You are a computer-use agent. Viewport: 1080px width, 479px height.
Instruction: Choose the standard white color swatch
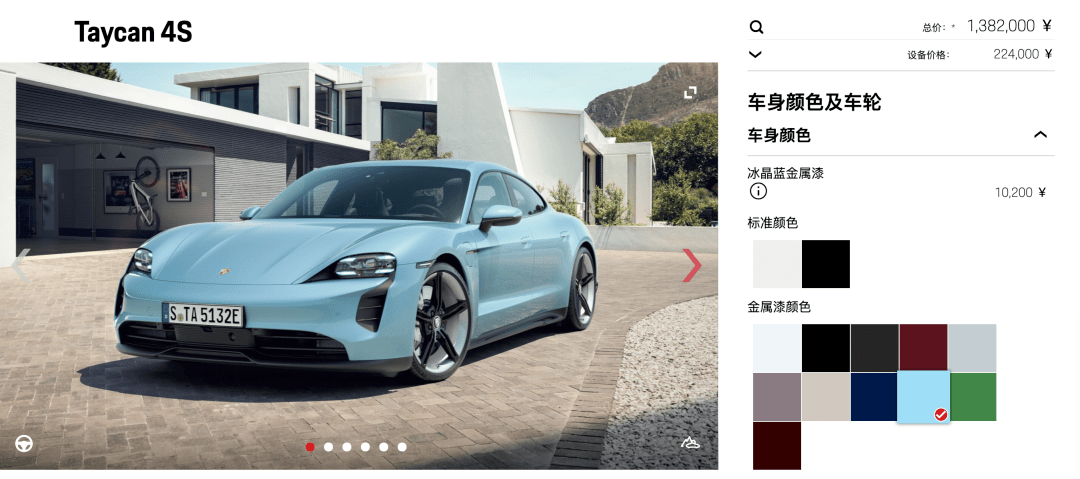(x=777, y=264)
